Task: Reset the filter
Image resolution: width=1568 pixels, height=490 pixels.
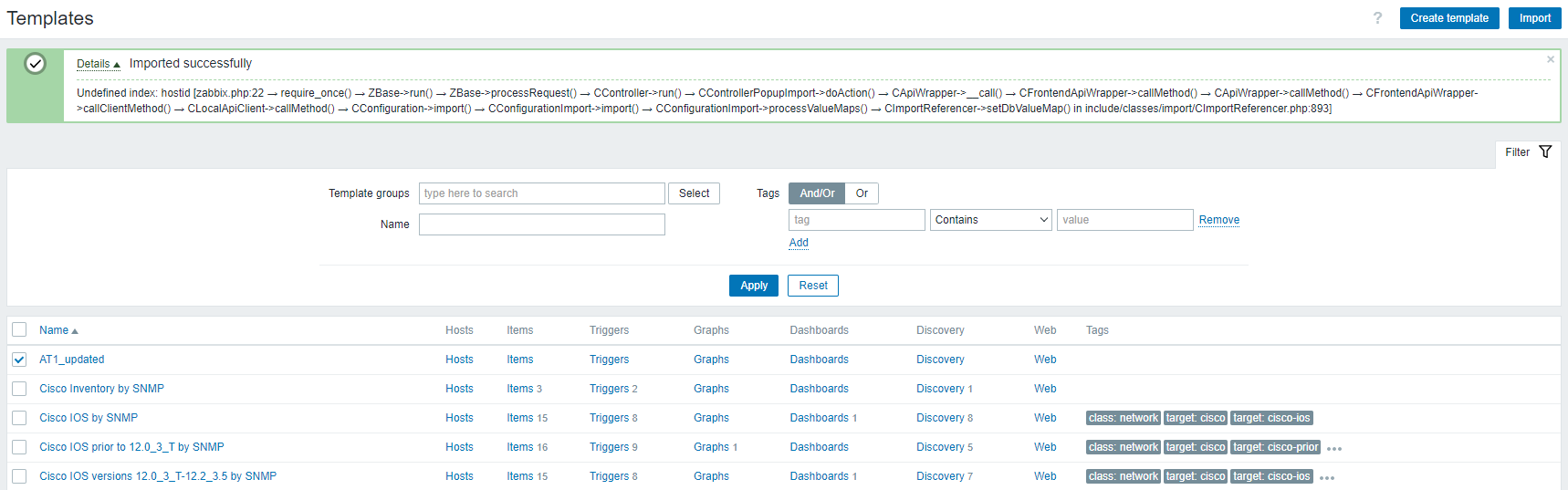Action: pos(813,286)
